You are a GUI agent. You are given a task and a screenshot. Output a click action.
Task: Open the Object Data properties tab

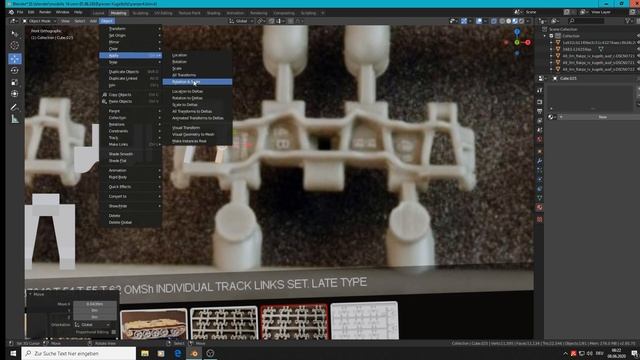click(540, 198)
